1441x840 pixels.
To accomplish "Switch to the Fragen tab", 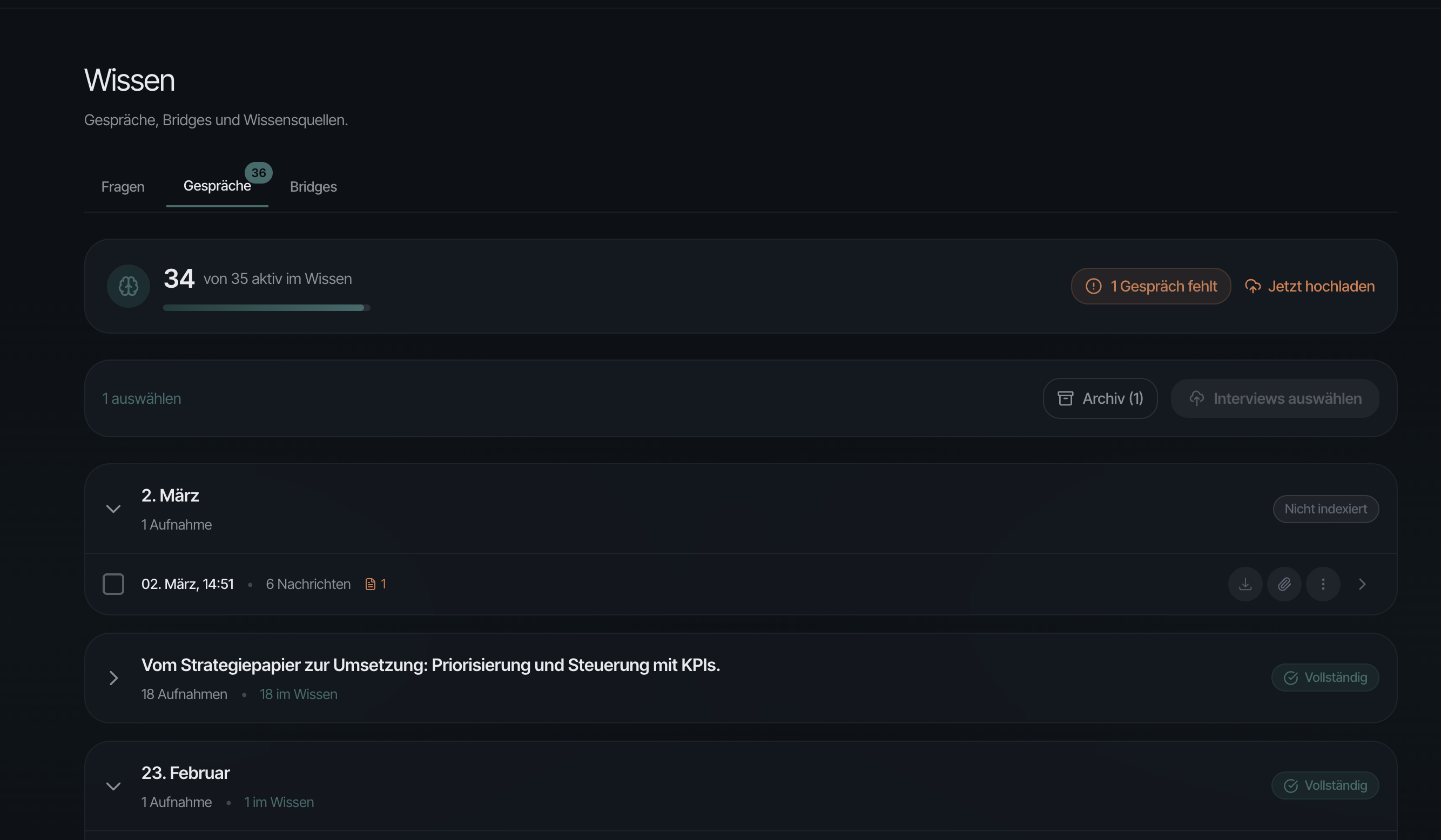I will tap(123, 187).
